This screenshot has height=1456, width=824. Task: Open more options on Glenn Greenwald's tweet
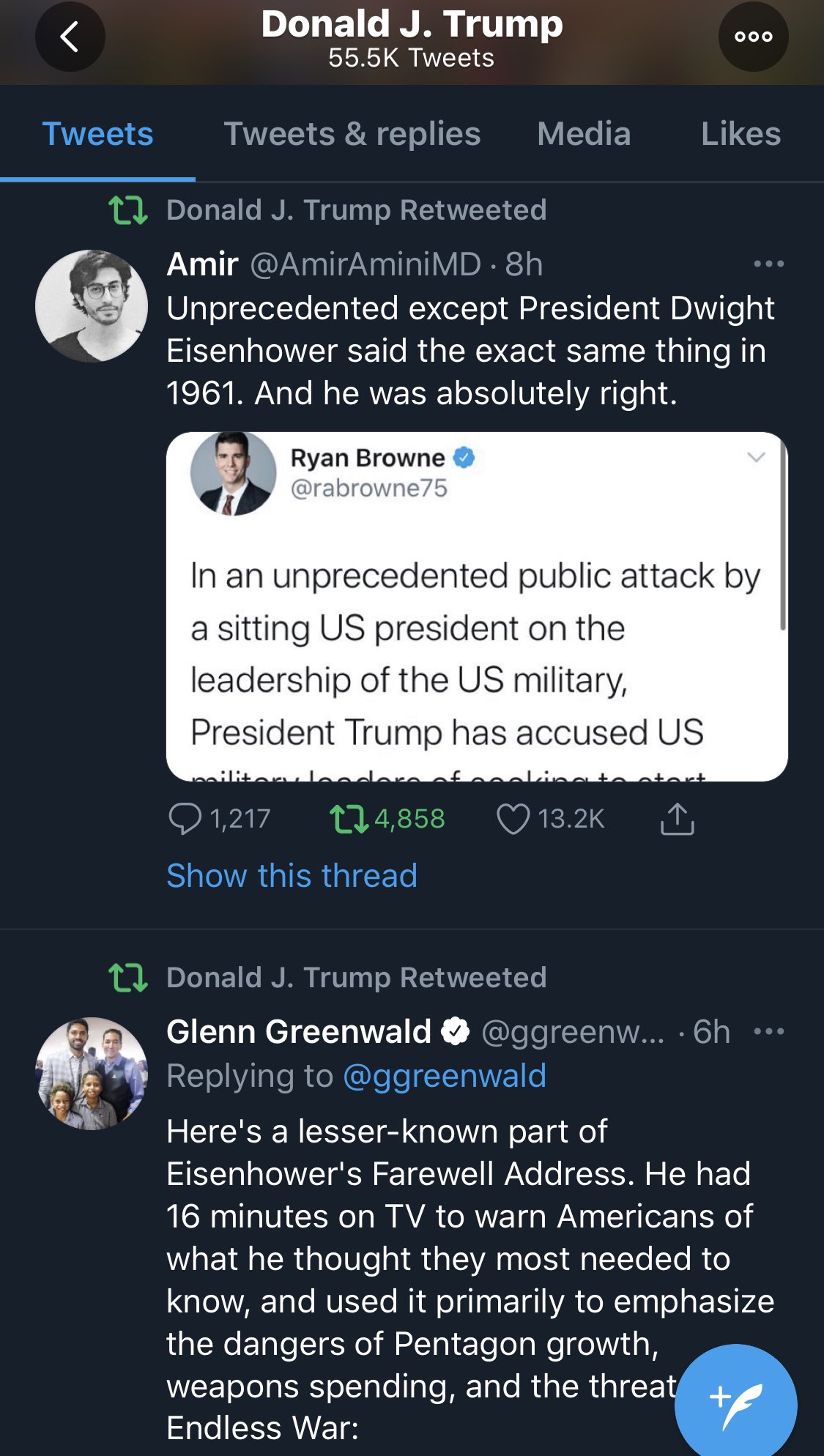point(768,1032)
